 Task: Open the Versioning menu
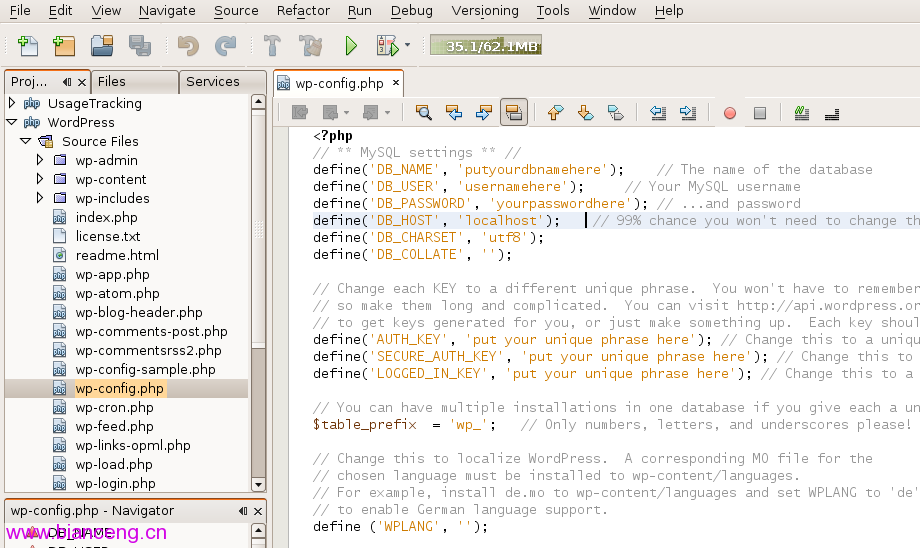point(485,11)
